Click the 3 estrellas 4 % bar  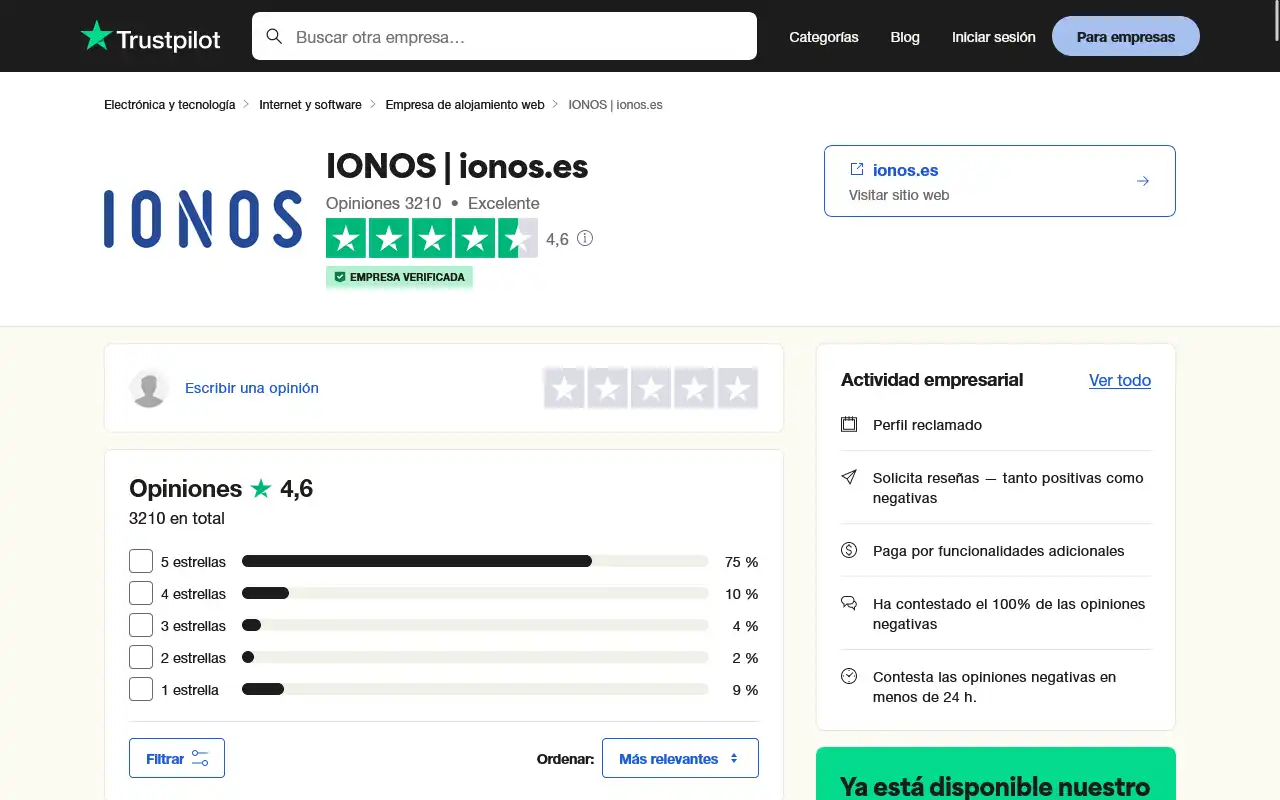pos(475,625)
